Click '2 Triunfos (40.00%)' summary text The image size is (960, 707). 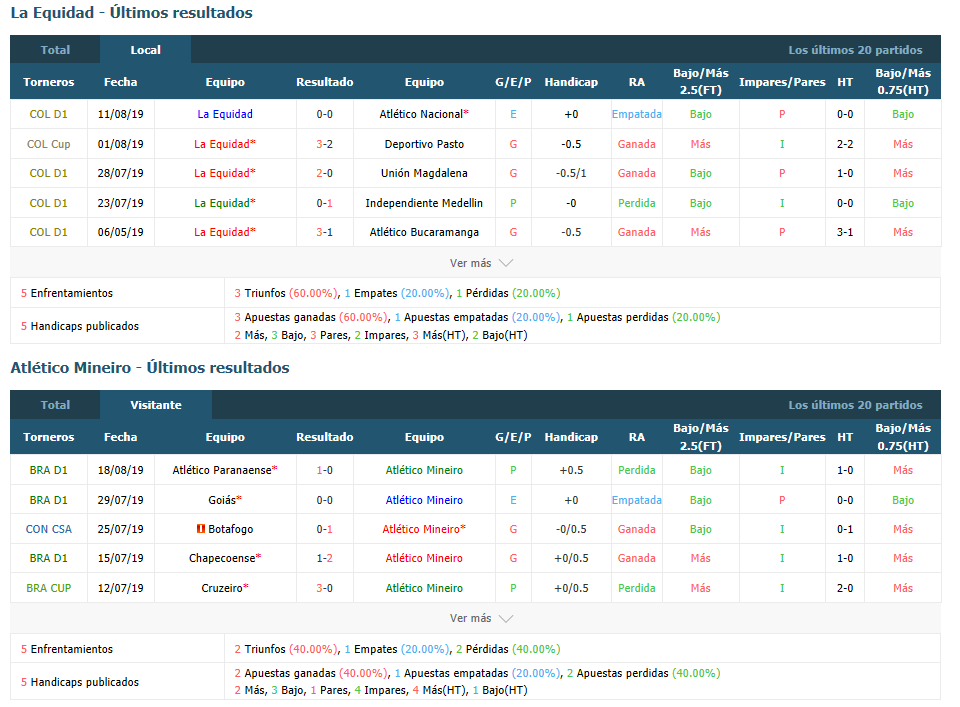click(x=286, y=649)
